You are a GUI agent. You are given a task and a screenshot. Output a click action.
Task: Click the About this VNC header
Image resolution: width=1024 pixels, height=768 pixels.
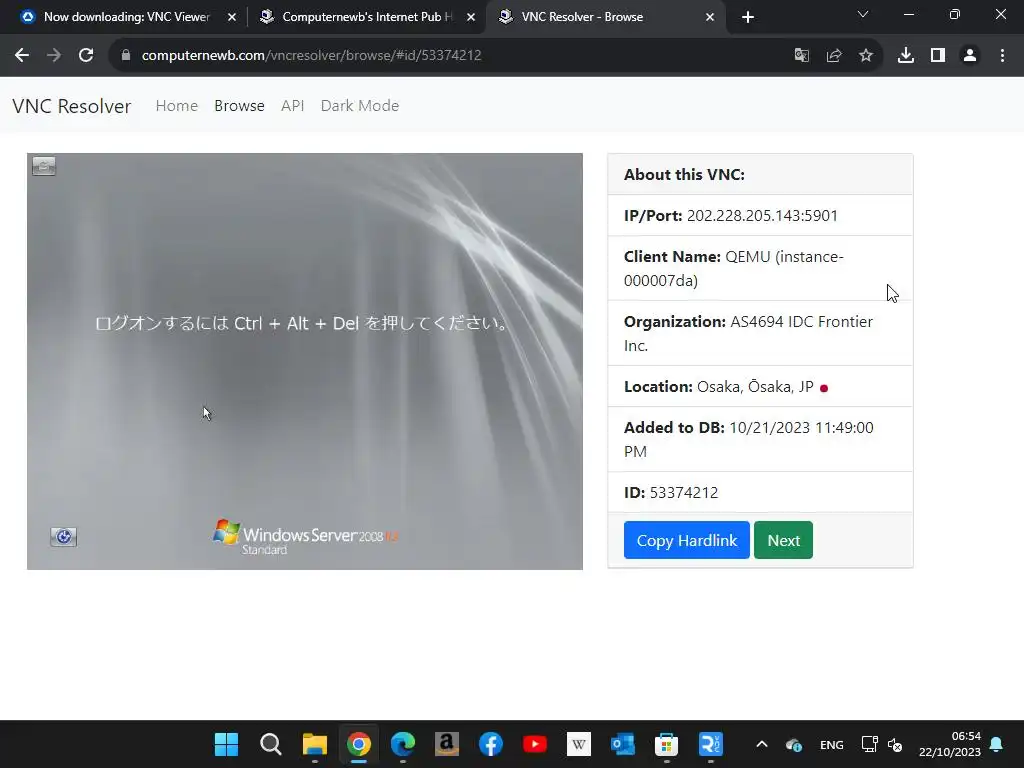pos(684,174)
